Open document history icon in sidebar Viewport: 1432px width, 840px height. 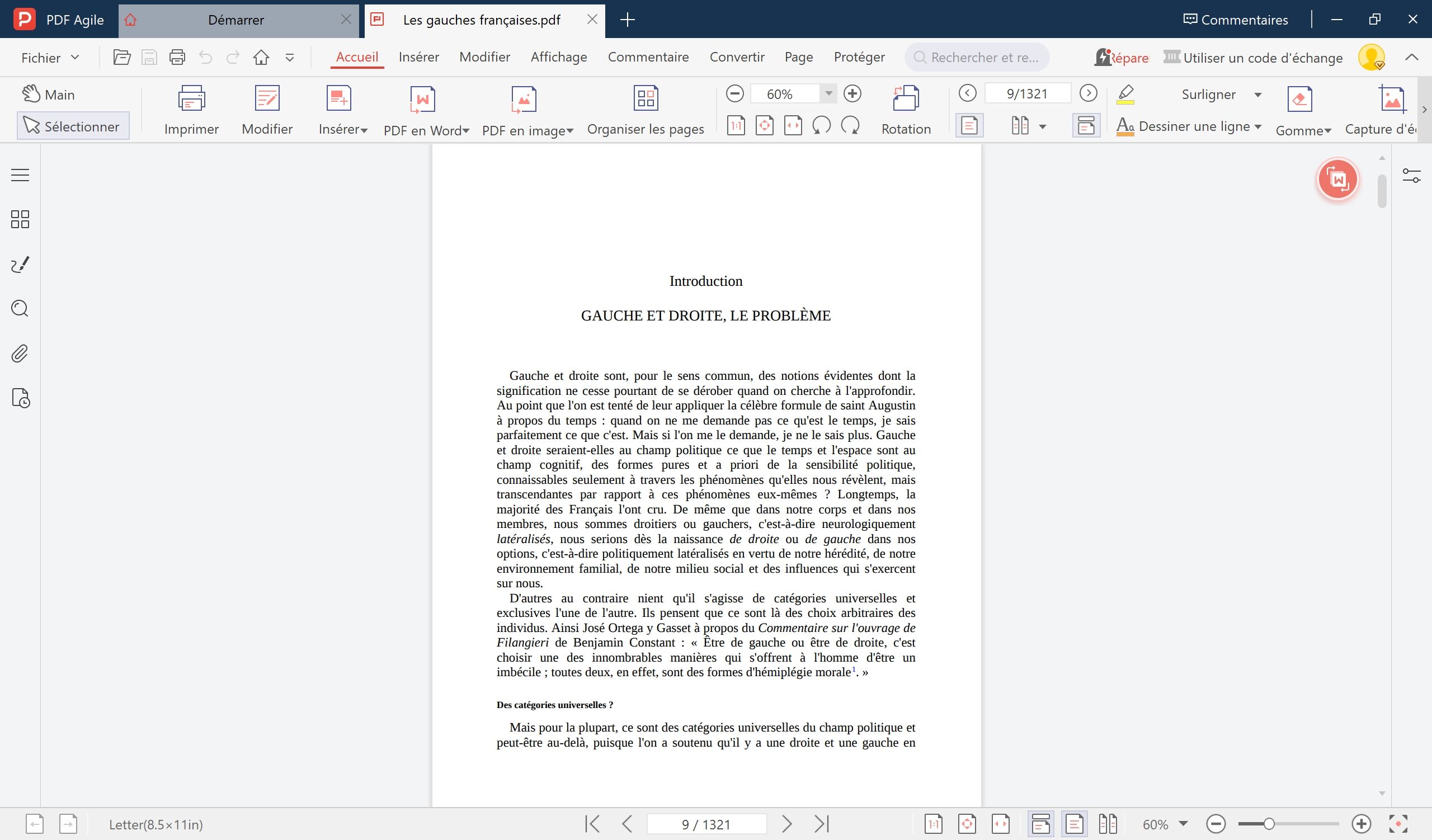pos(21,398)
